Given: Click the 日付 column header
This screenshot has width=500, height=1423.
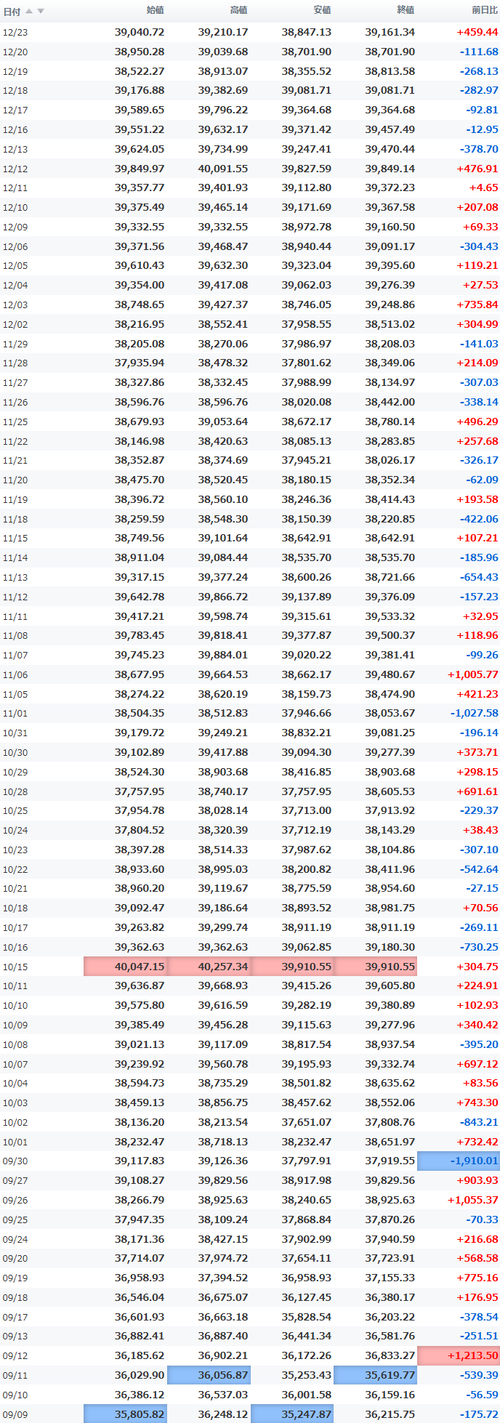Looking at the screenshot, I should pyautogui.click(x=11, y=11).
